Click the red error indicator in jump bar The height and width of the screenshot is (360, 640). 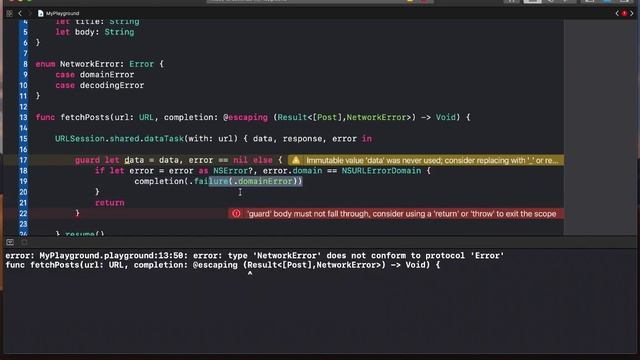coord(624,13)
